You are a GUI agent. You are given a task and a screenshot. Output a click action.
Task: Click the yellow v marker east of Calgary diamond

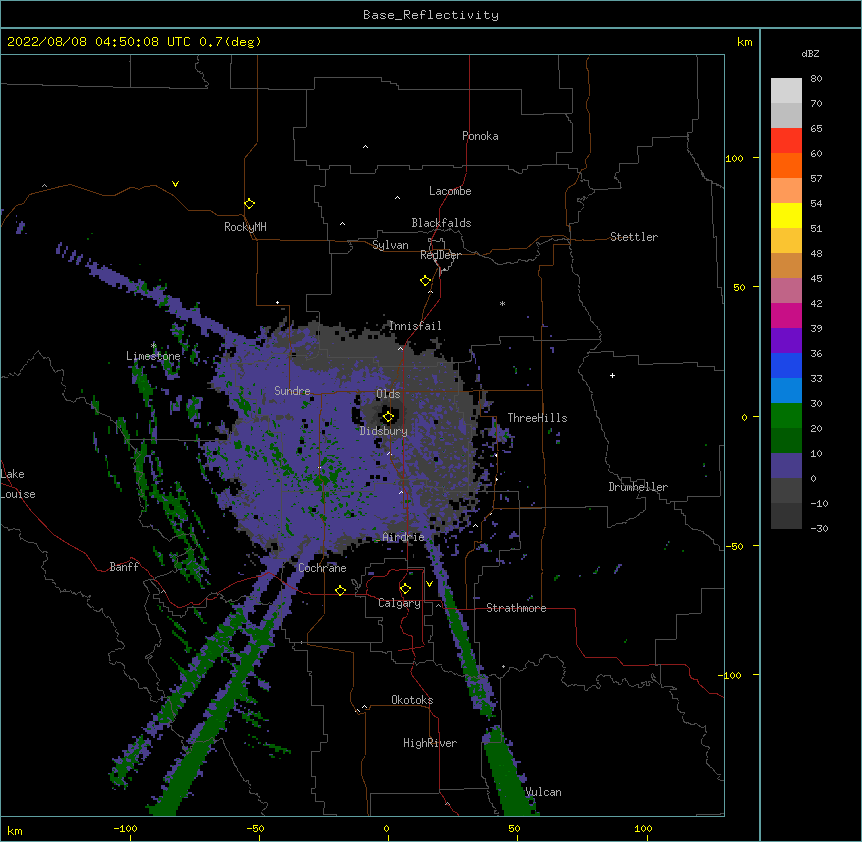429,584
